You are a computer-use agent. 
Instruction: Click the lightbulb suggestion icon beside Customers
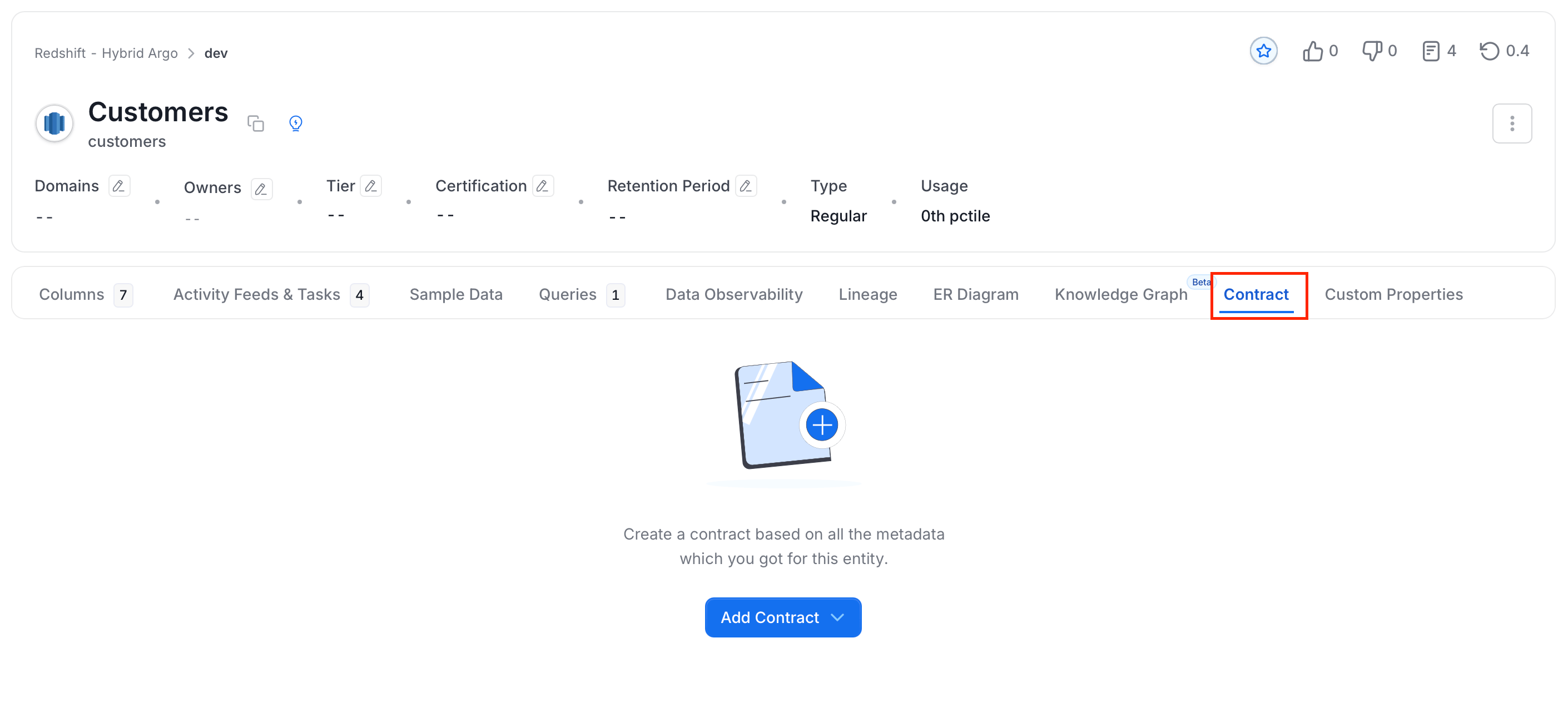[296, 123]
